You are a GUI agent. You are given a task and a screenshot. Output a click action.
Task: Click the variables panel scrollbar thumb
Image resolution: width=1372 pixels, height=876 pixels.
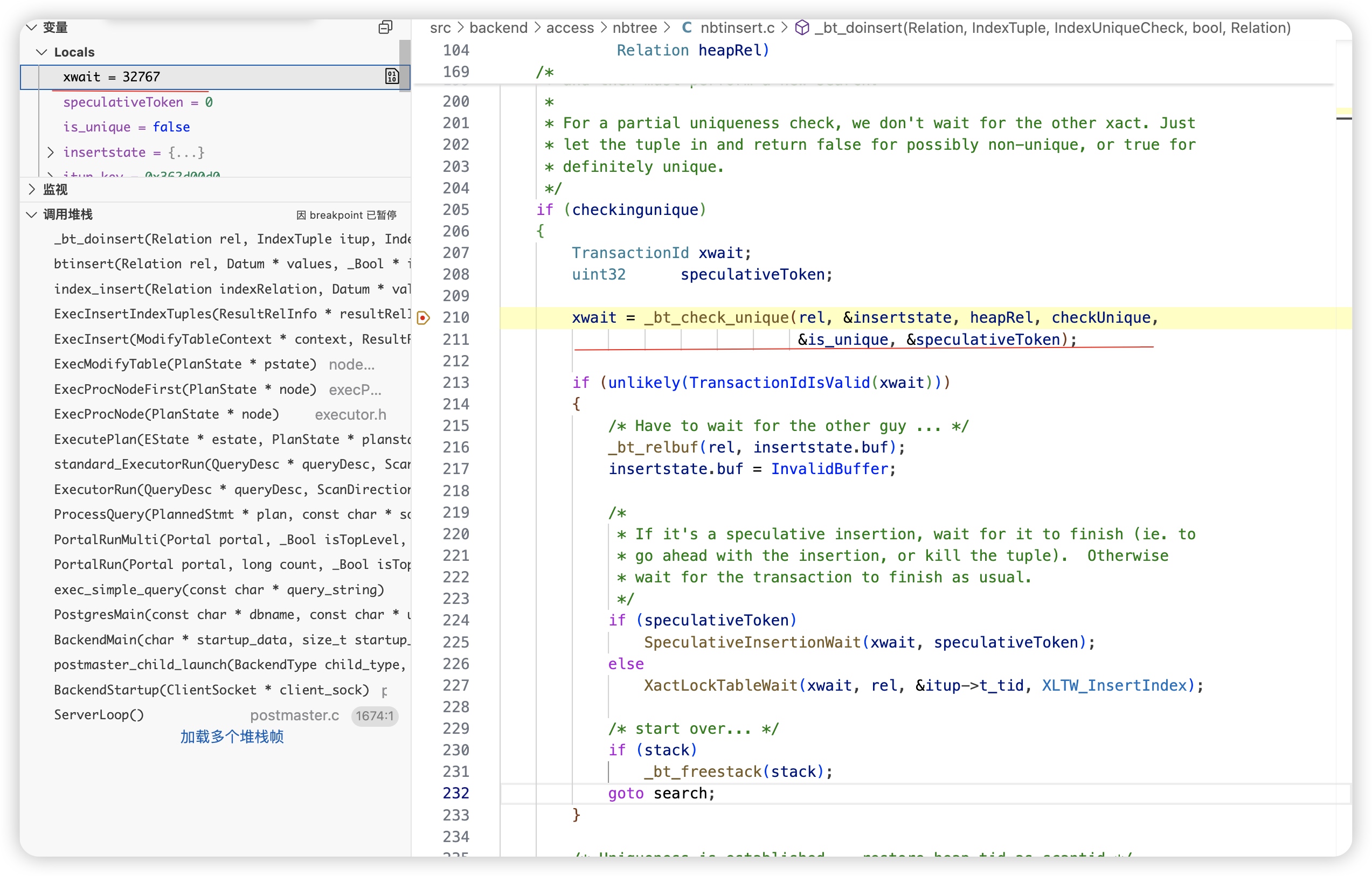point(405,64)
